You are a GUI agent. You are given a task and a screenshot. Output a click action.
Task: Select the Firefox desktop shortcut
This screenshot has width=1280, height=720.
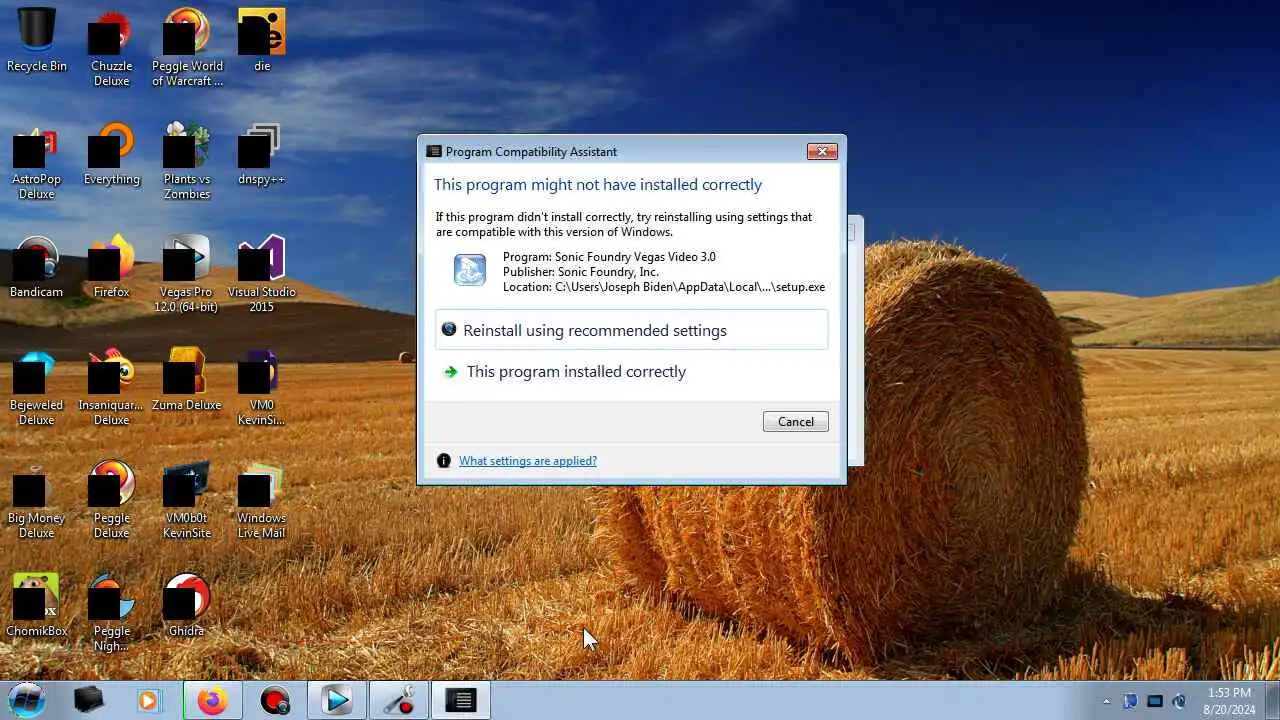click(111, 268)
